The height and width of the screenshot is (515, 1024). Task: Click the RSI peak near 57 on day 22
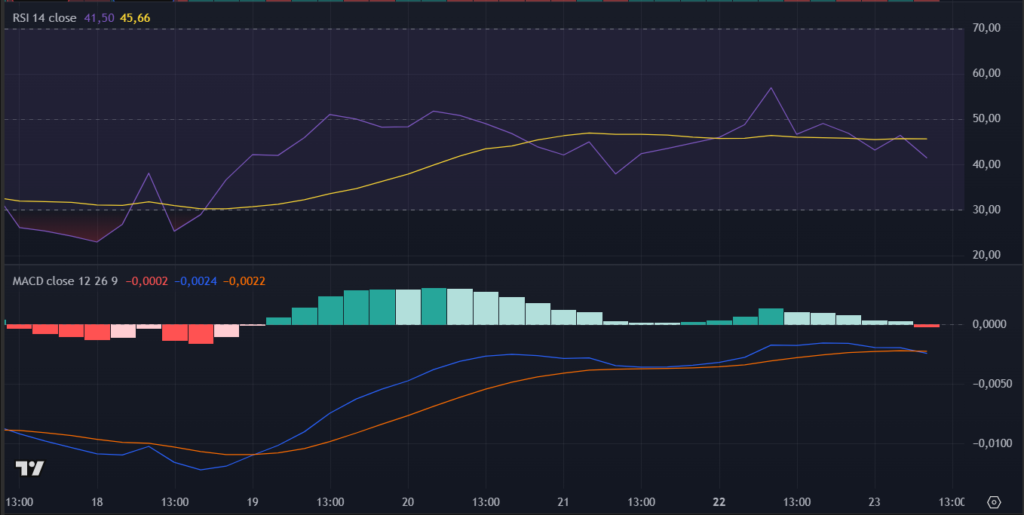point(771,87)
